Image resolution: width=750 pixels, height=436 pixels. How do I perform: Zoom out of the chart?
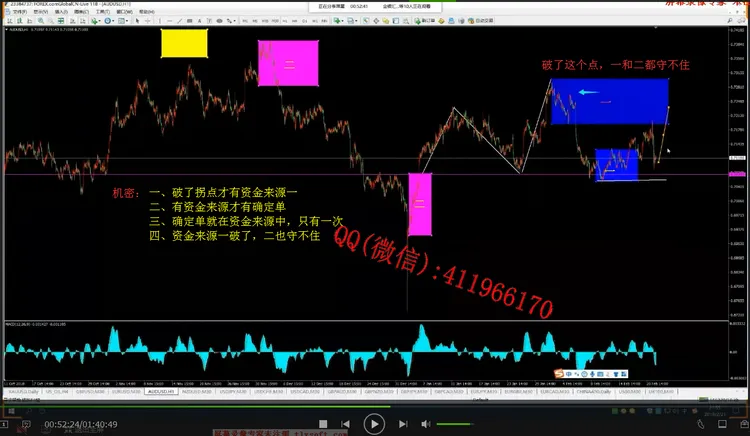(x=51, y=21)
